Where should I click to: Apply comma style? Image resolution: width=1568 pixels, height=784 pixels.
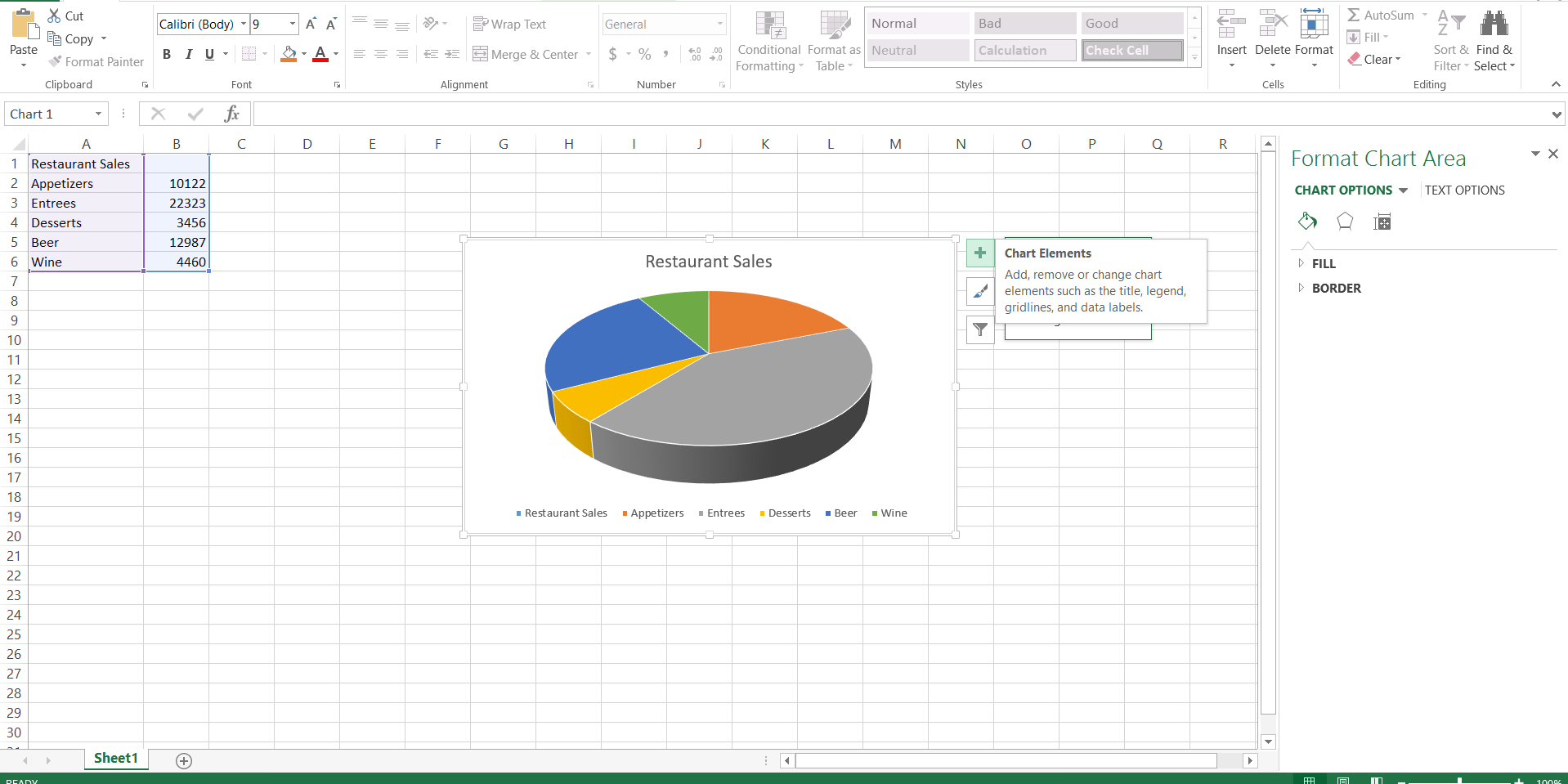(666, 54)
